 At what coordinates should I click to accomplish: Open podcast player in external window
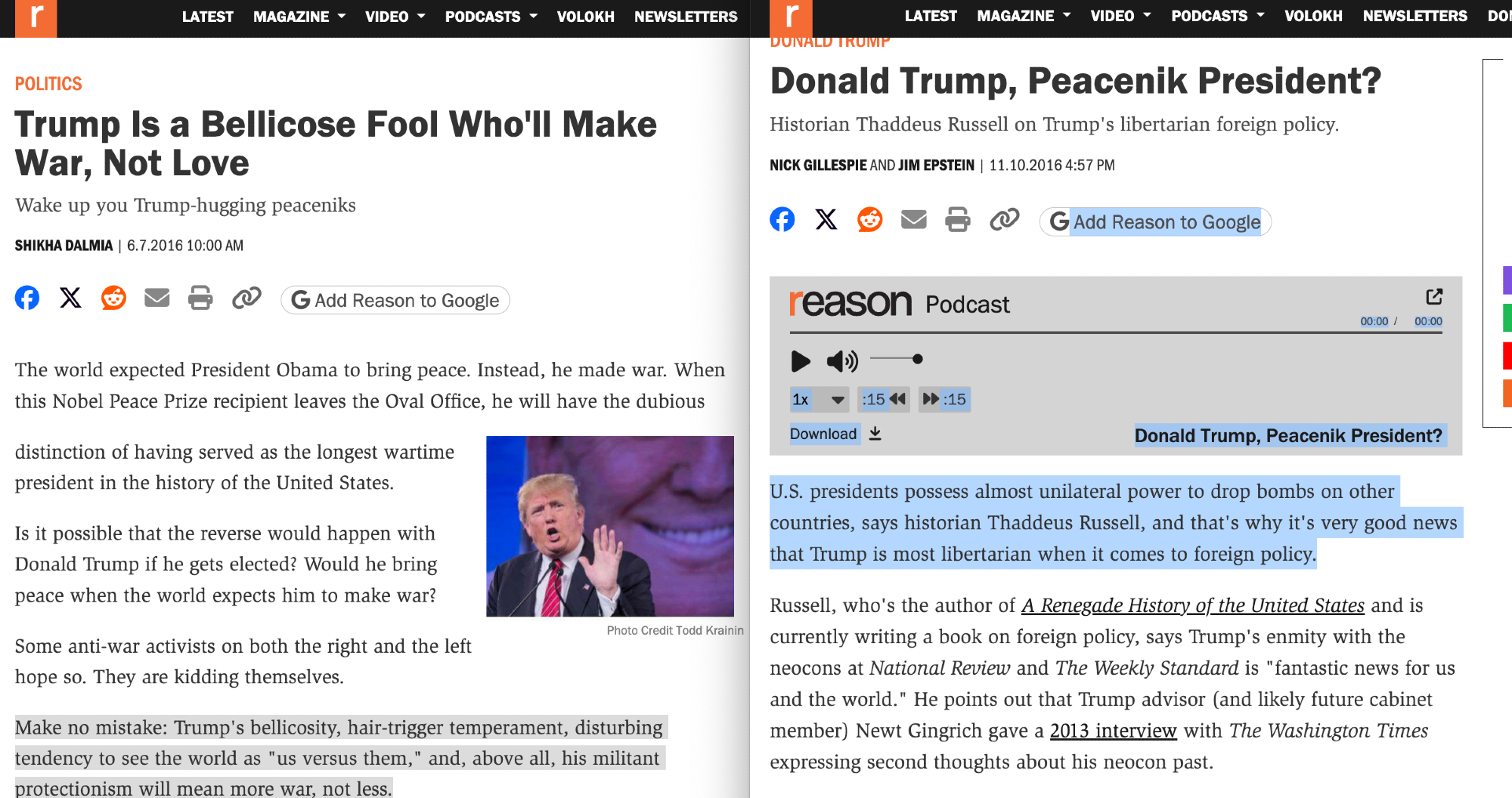[x=1433, y=296]
